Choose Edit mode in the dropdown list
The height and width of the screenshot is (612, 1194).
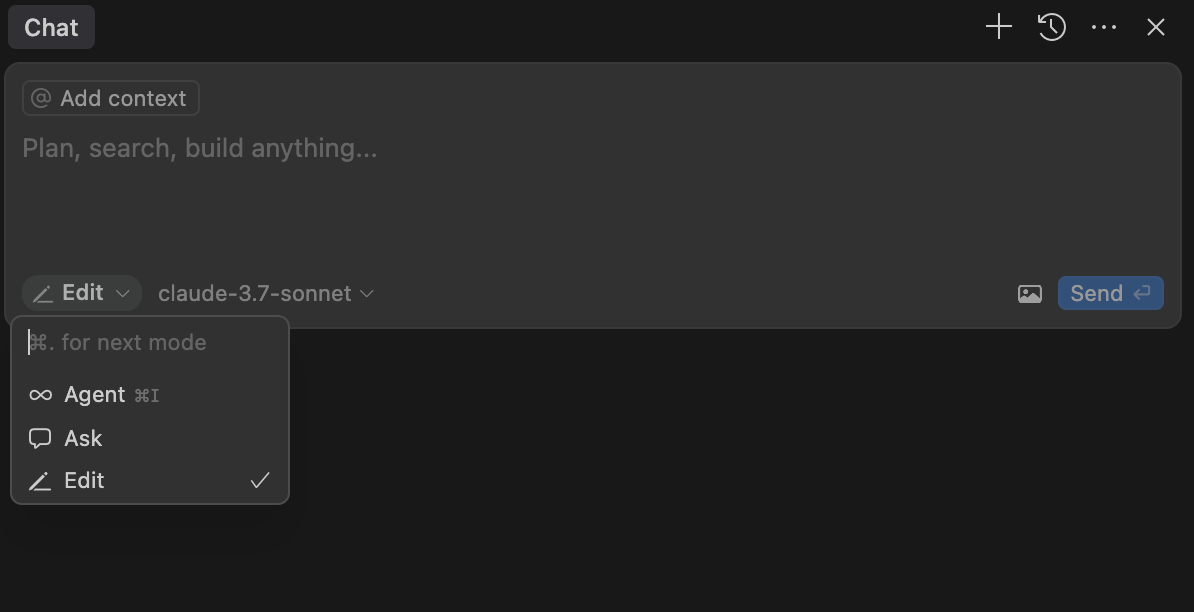coord(85,481)
